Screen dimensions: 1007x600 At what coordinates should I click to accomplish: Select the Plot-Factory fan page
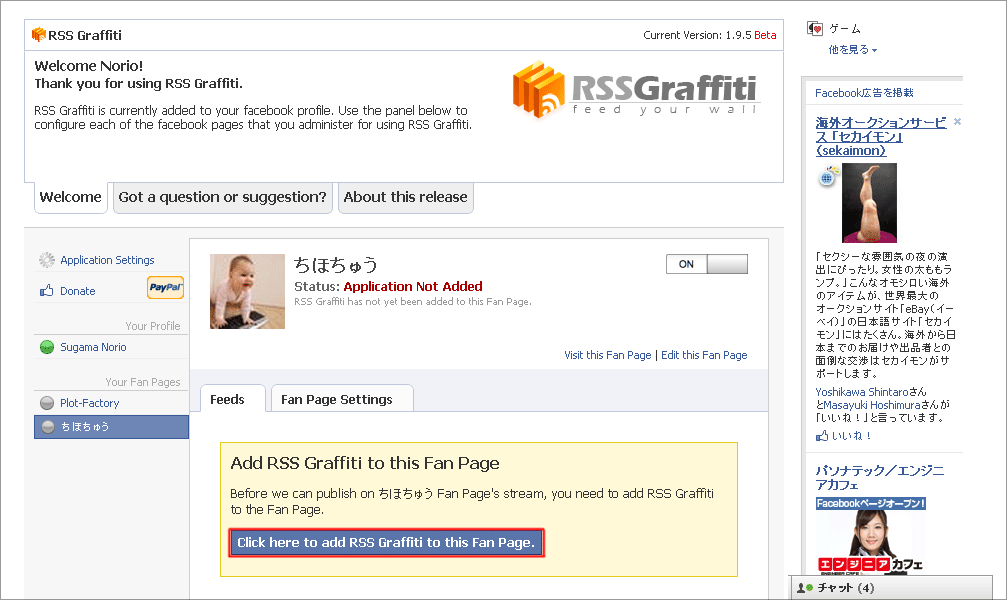tap(89, 403)
